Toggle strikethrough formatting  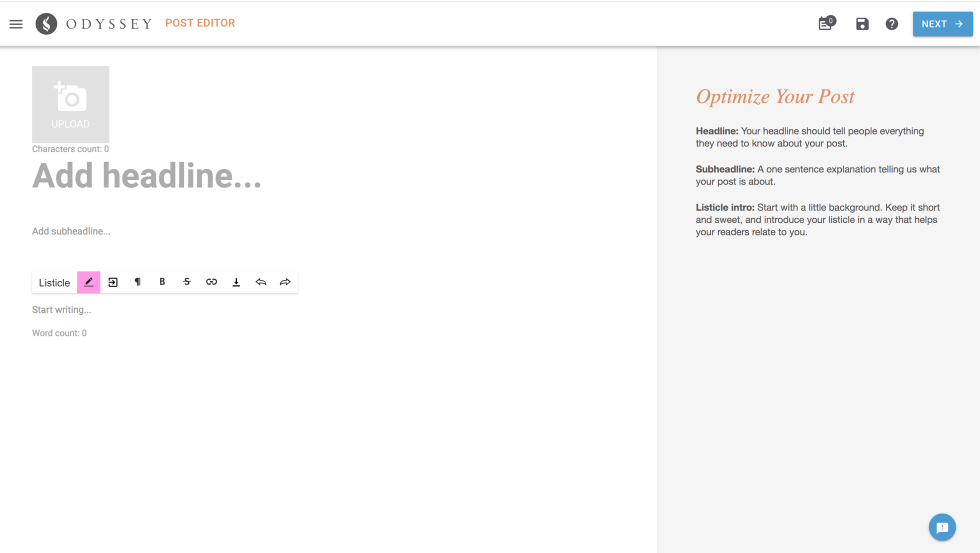[x=187, y=282]
